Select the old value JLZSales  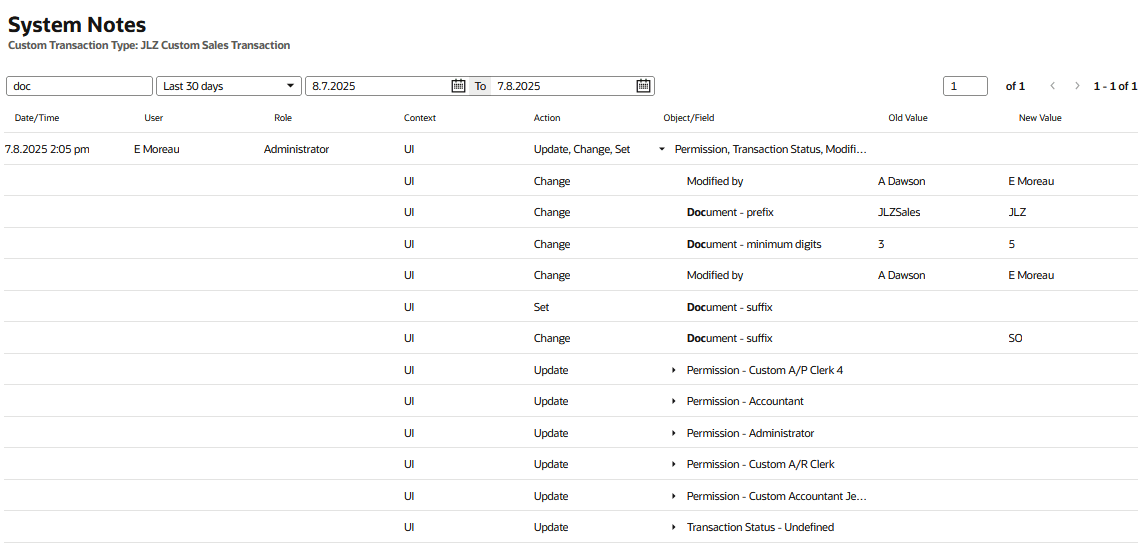pyautogui.click(x=900, y=213)
